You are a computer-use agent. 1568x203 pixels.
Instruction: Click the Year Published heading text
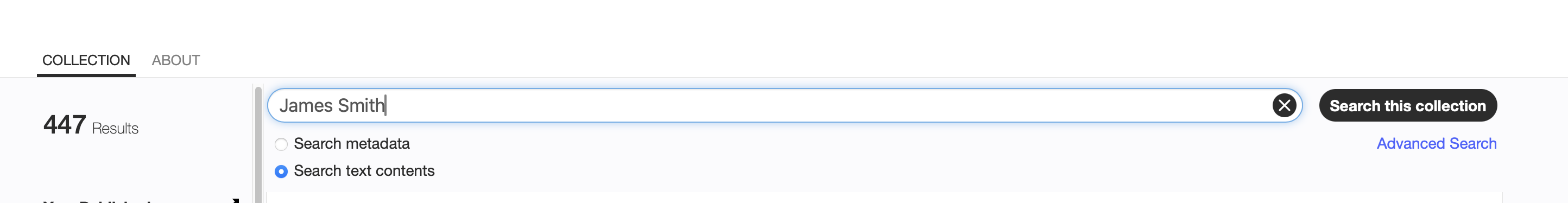coord(97,201)
